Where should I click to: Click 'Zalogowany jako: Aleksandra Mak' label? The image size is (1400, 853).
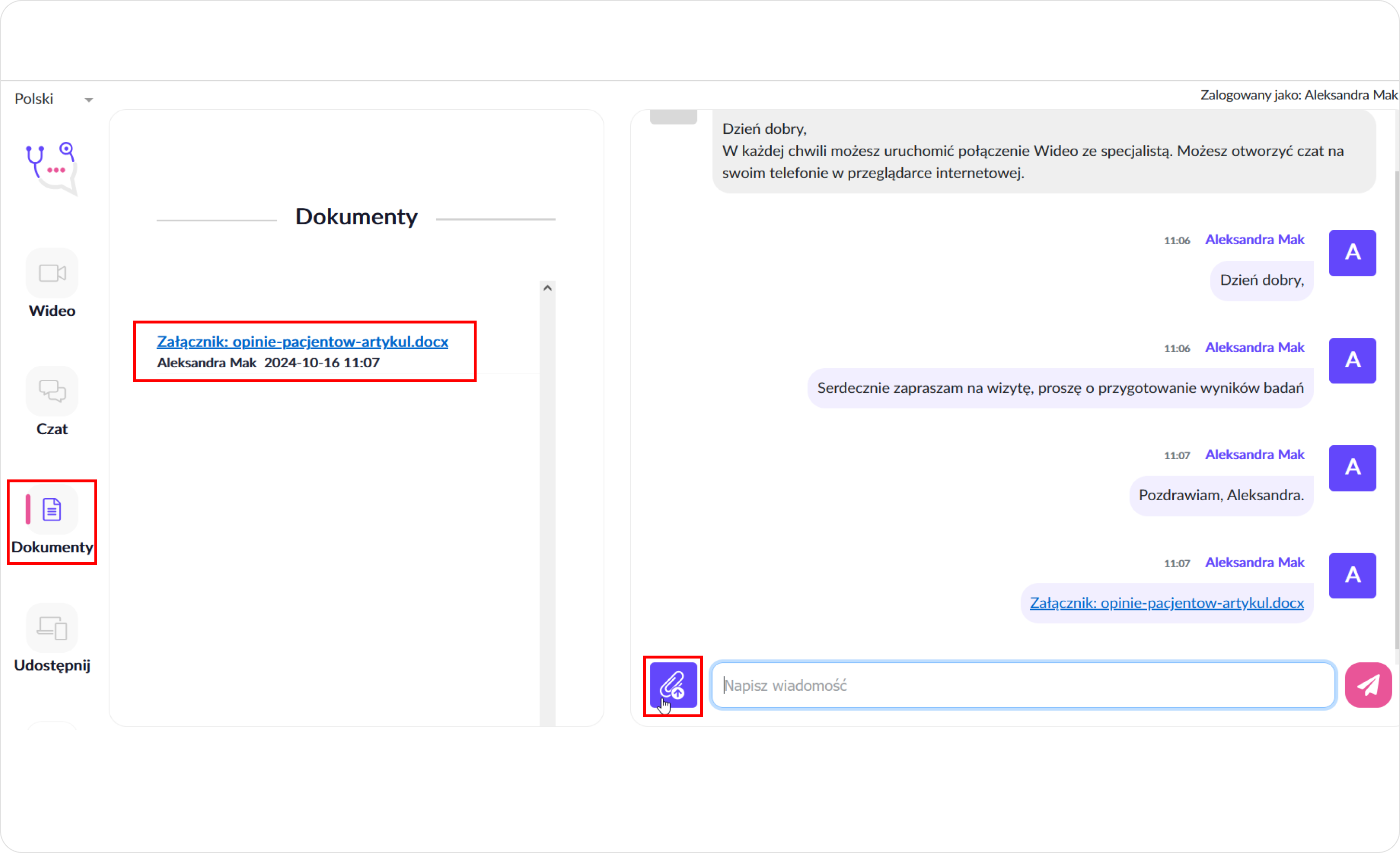click(1299, 95)
